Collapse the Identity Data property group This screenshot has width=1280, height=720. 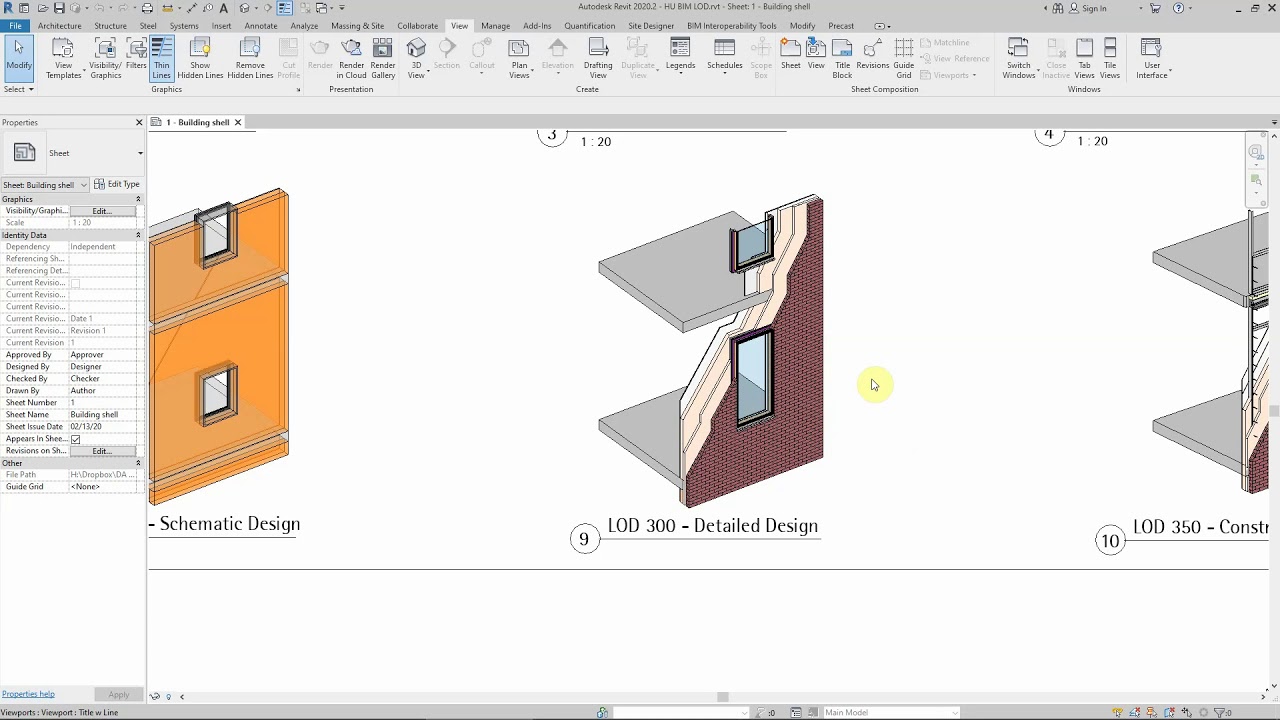[x=138, y=235]
